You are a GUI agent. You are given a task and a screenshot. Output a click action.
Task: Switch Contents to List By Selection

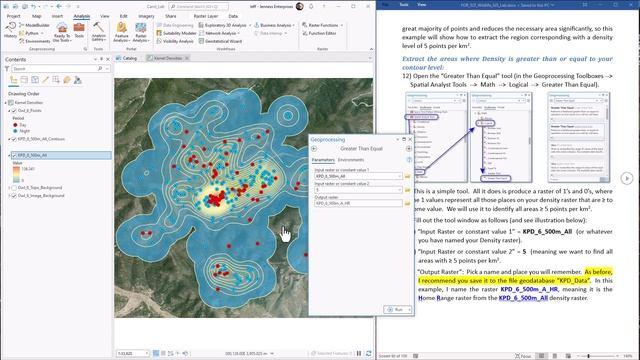[x=35, y=80]
